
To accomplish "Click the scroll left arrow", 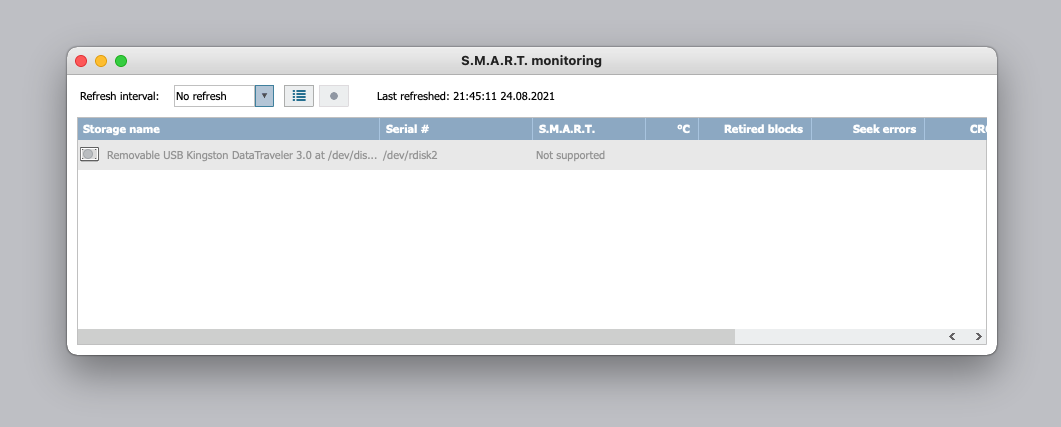I will coord(952,336).
